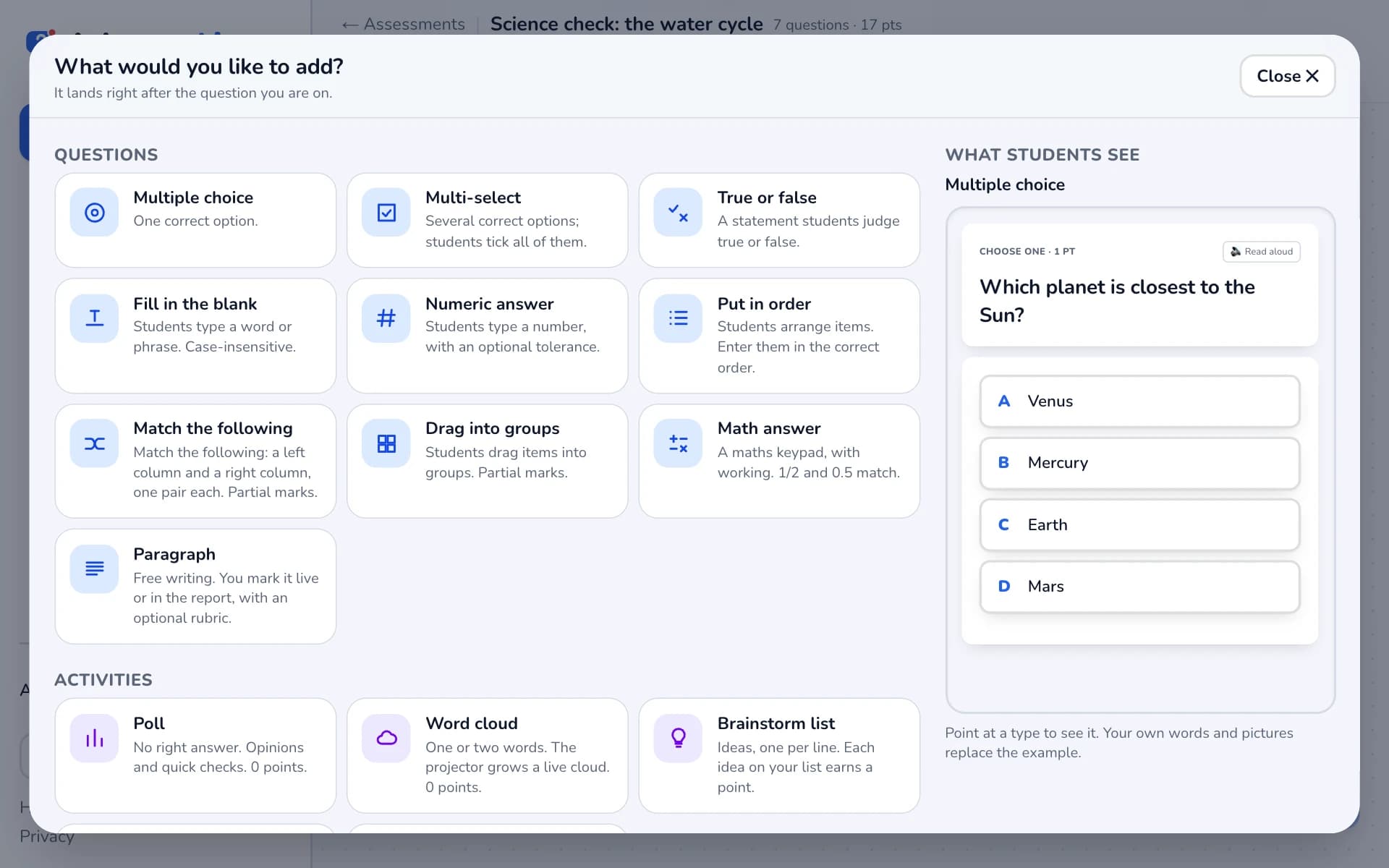Click the Science check assessment title
1389x868 pixels.
click(x=626, y=24)
